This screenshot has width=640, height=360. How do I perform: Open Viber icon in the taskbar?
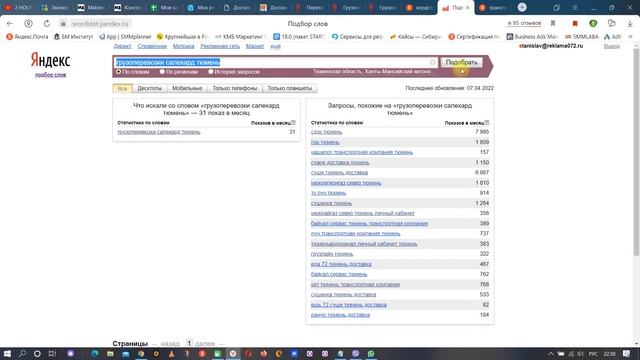pyautogui.click(x=356, y=353)
